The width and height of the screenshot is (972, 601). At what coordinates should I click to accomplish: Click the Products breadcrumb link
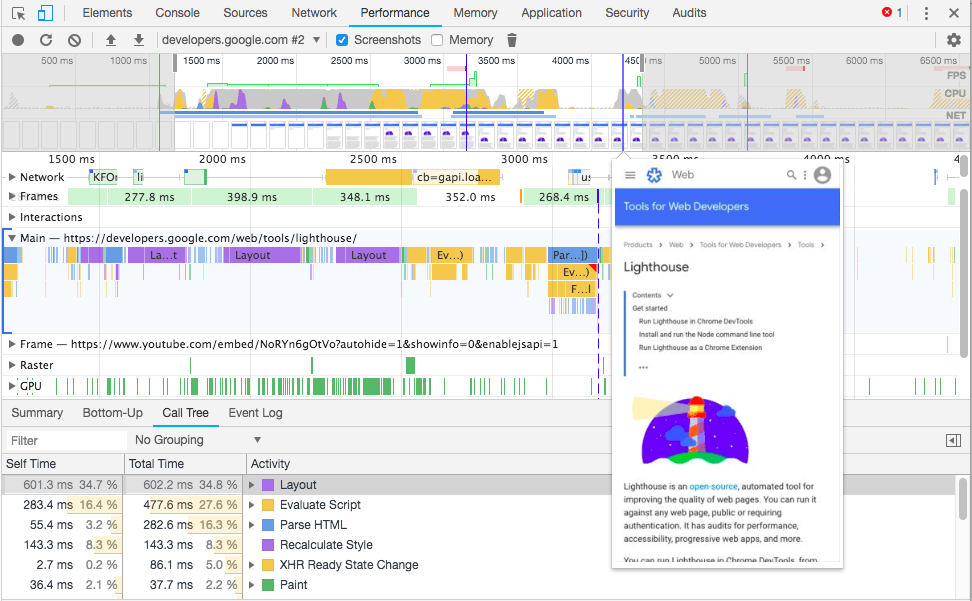click(638, 245)
